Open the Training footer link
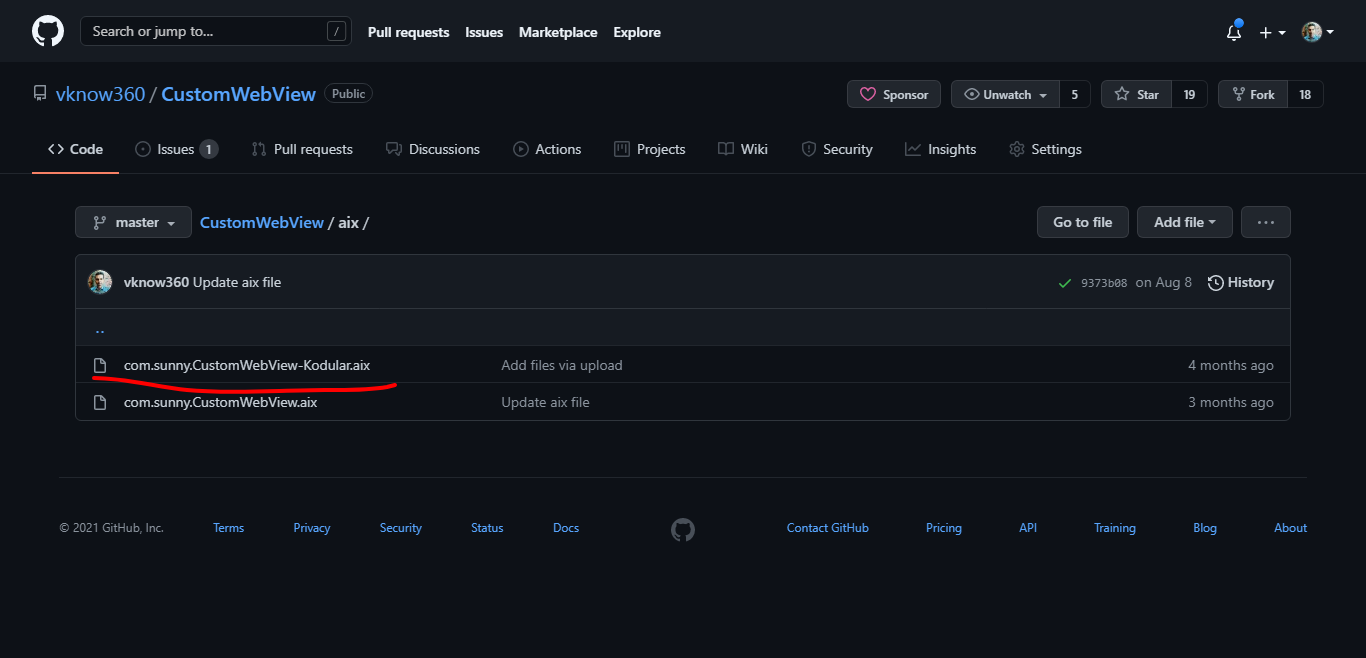Viewport: 1366px width, 658px height. [x=1115, y=528]
